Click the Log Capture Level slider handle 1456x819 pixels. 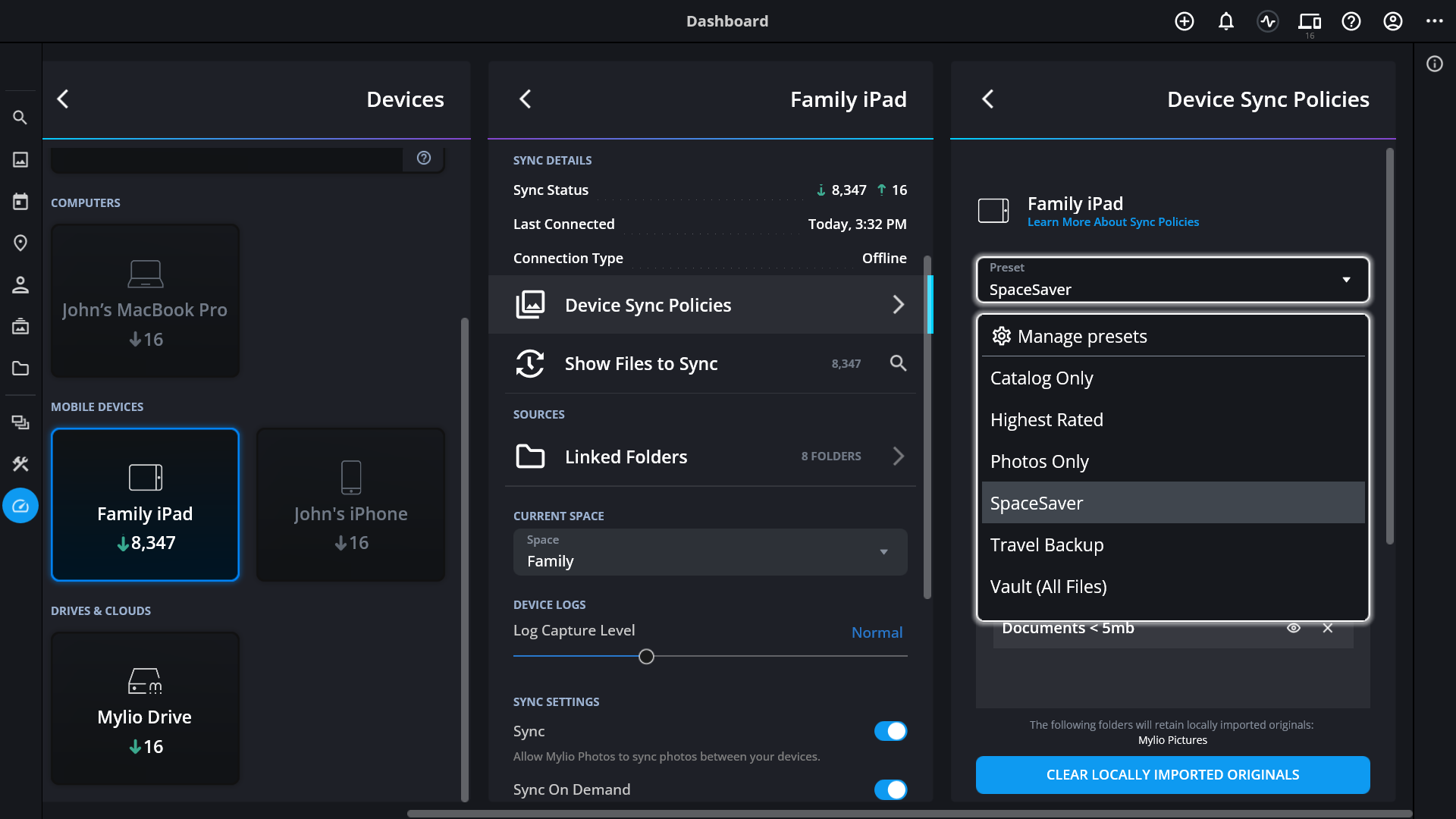pyautogui.click(x=646, y=657)
